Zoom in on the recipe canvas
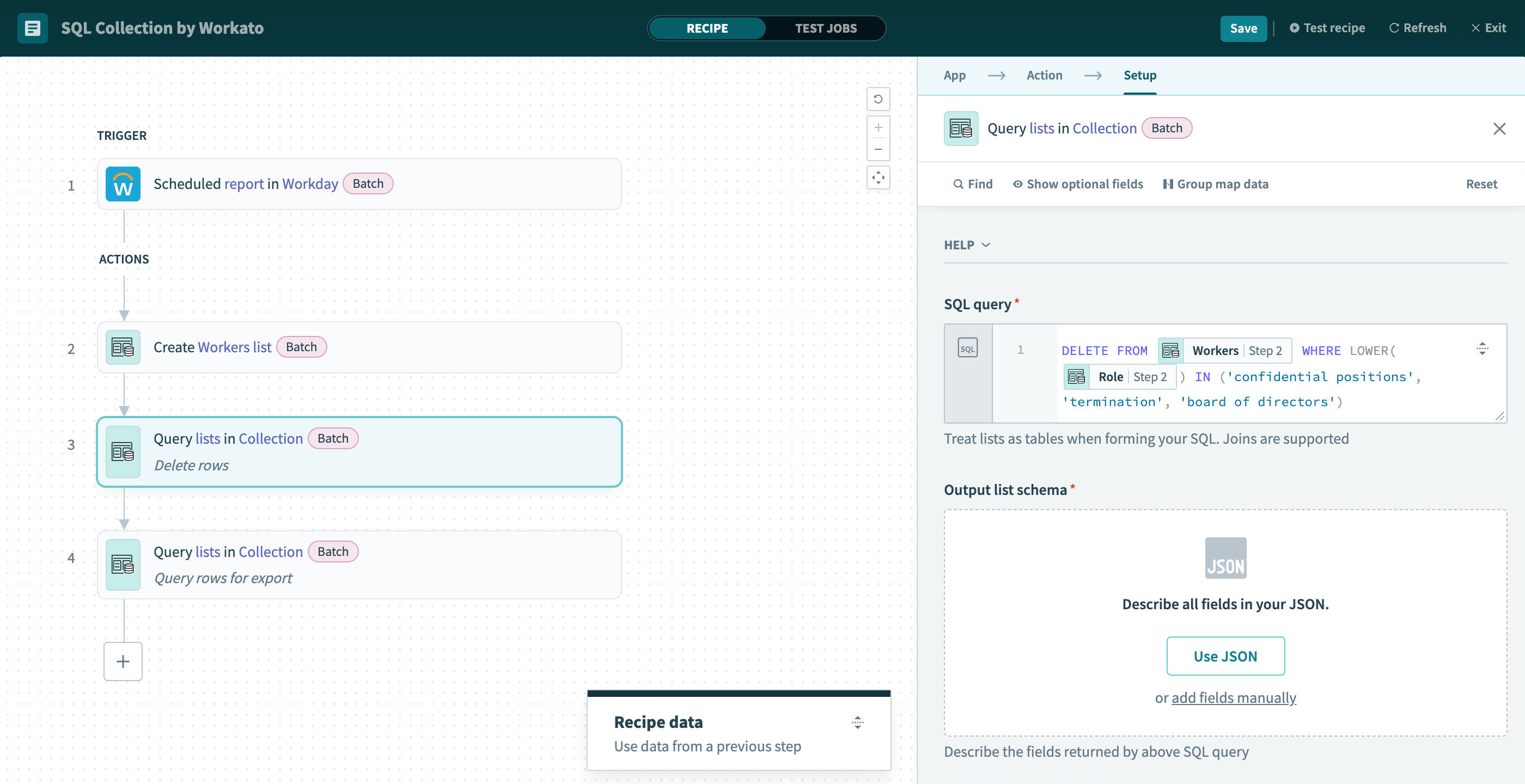Image resolution: width=1525 pixels, height=784 pixels. tap(878, 127)
